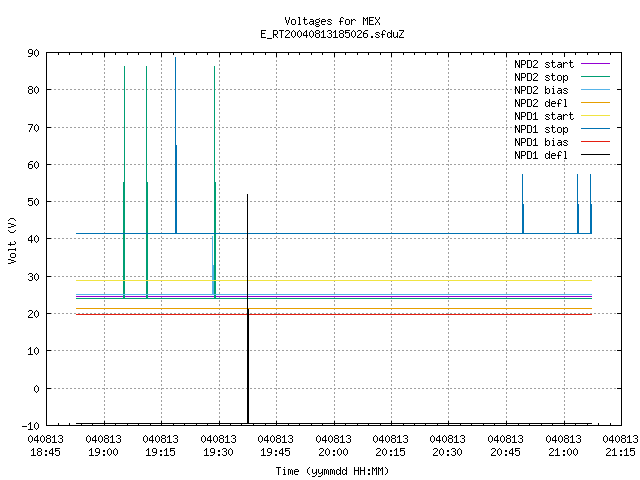
Task: Click the orange line sample beside NPD2 defl
Action: click(595, 103)
